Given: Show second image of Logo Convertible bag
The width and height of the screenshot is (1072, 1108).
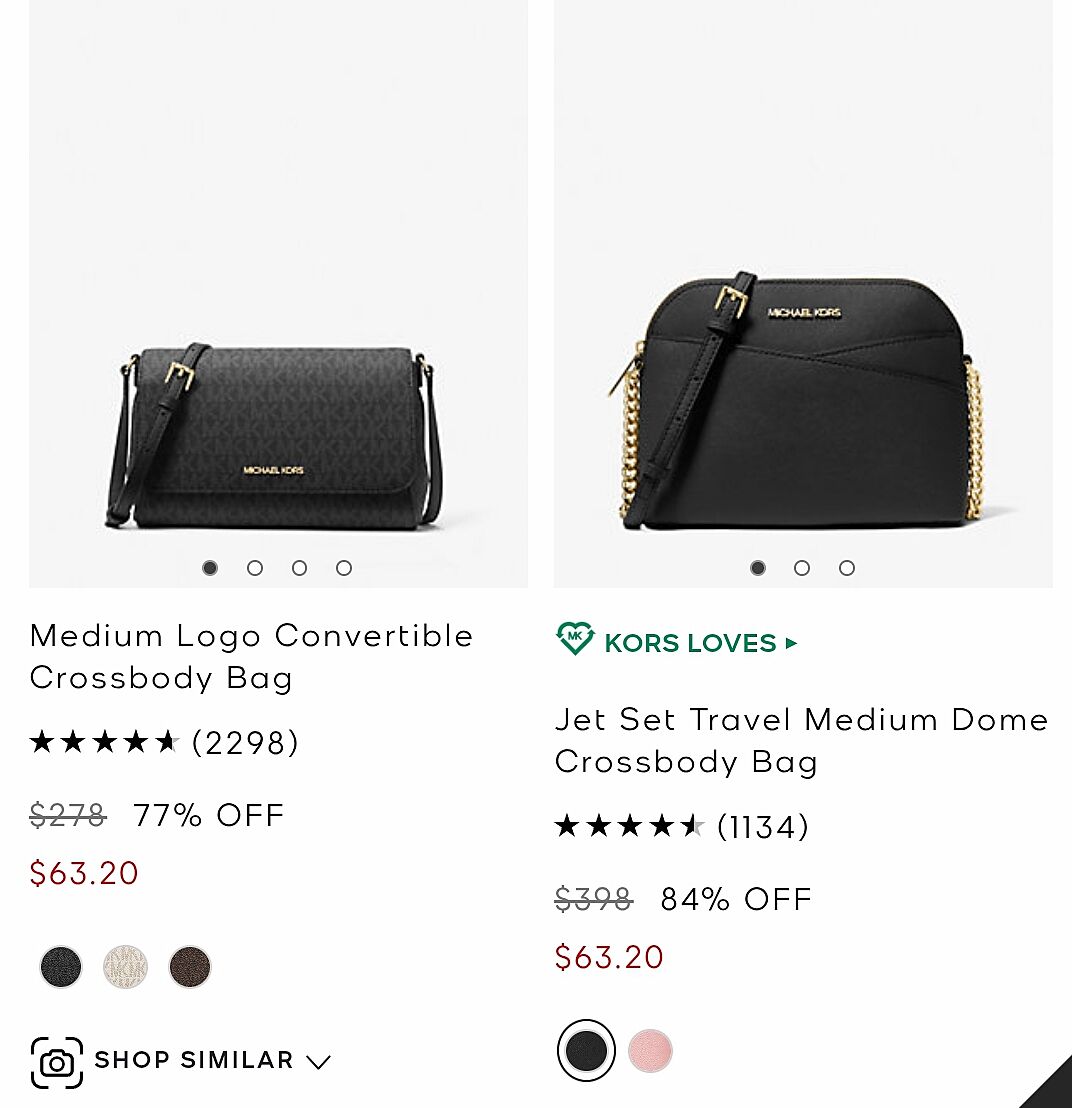Looking at the screenshot, I should click(x=255, y=568).
